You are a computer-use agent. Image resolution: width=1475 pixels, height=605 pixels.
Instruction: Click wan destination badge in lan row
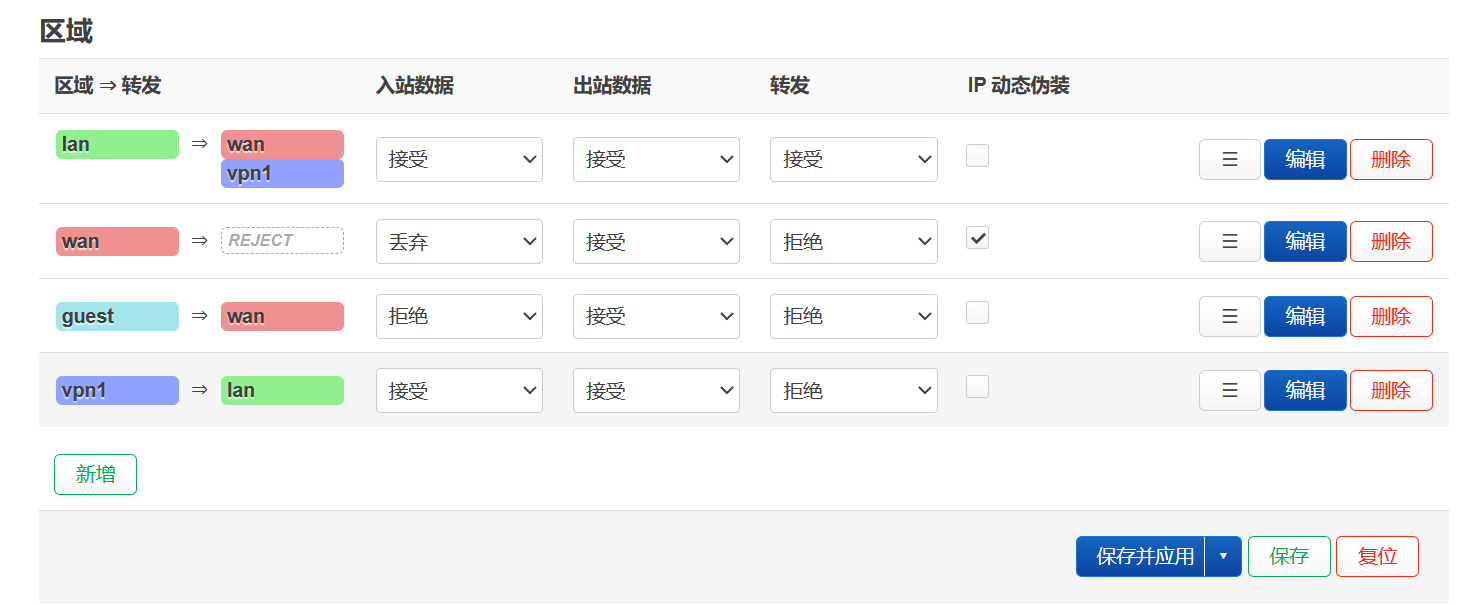[282, 144]
